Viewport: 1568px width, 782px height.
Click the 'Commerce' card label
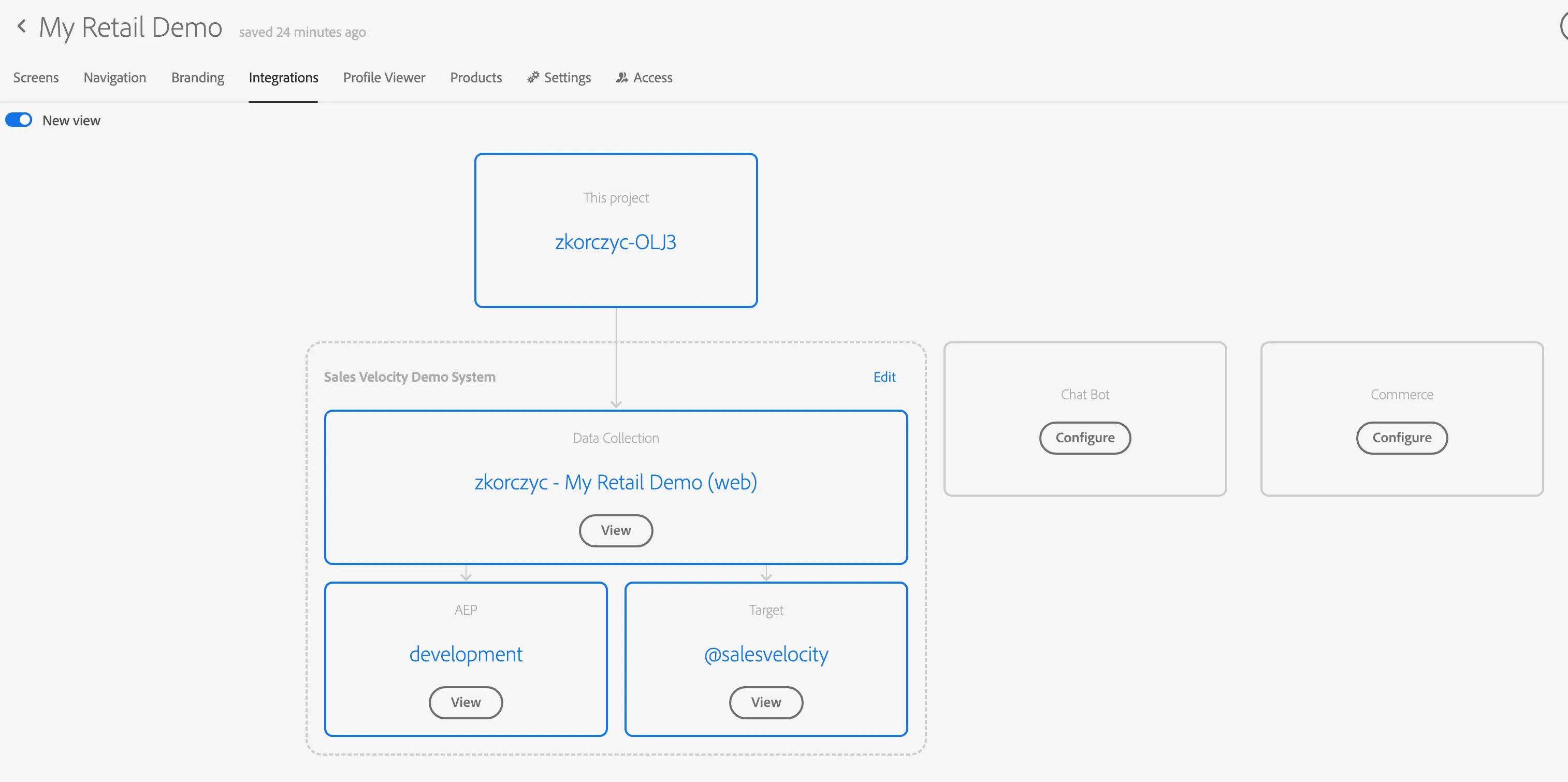pos(1401,394)
